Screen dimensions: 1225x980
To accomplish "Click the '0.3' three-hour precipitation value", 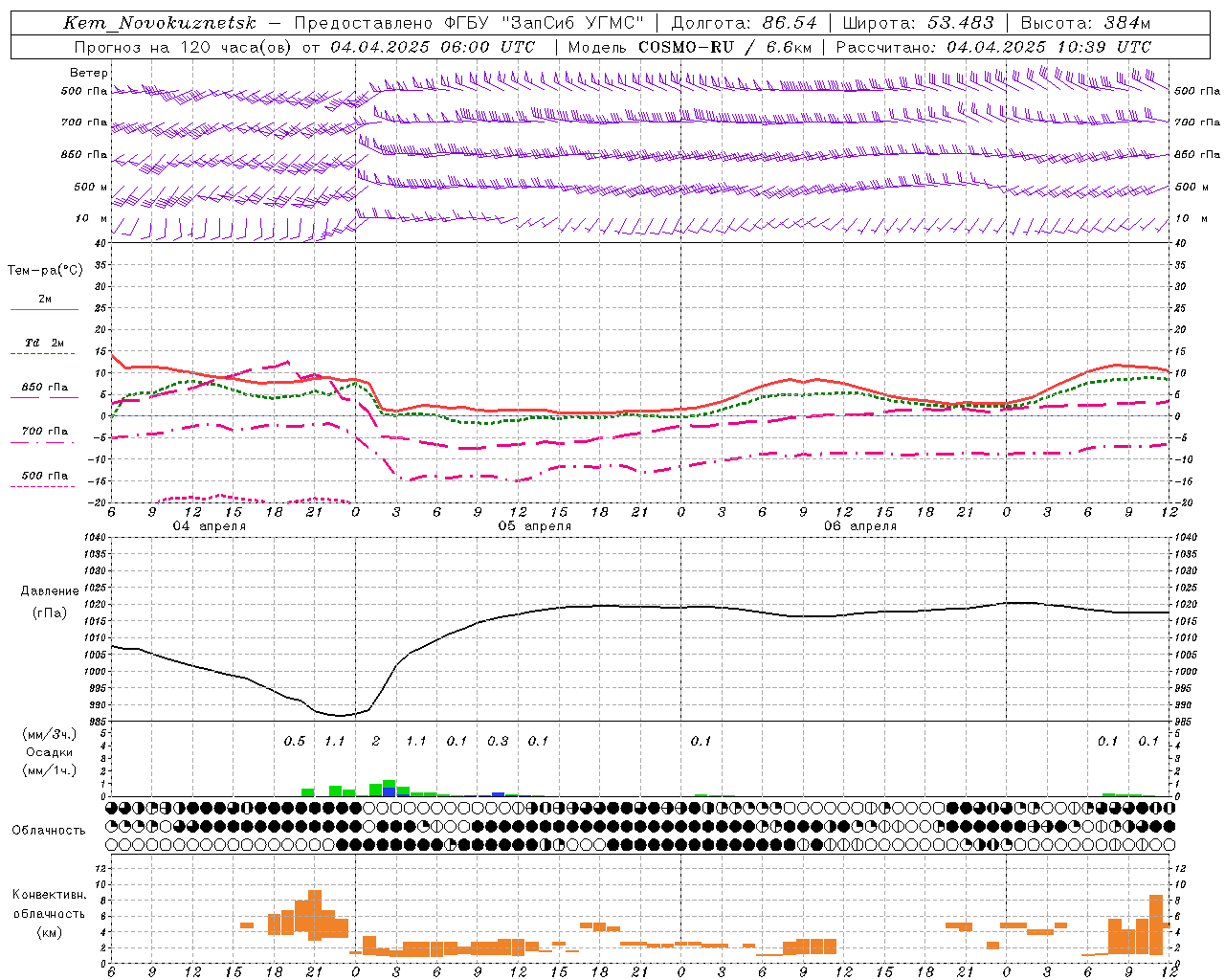I will [x=498, y=741].
